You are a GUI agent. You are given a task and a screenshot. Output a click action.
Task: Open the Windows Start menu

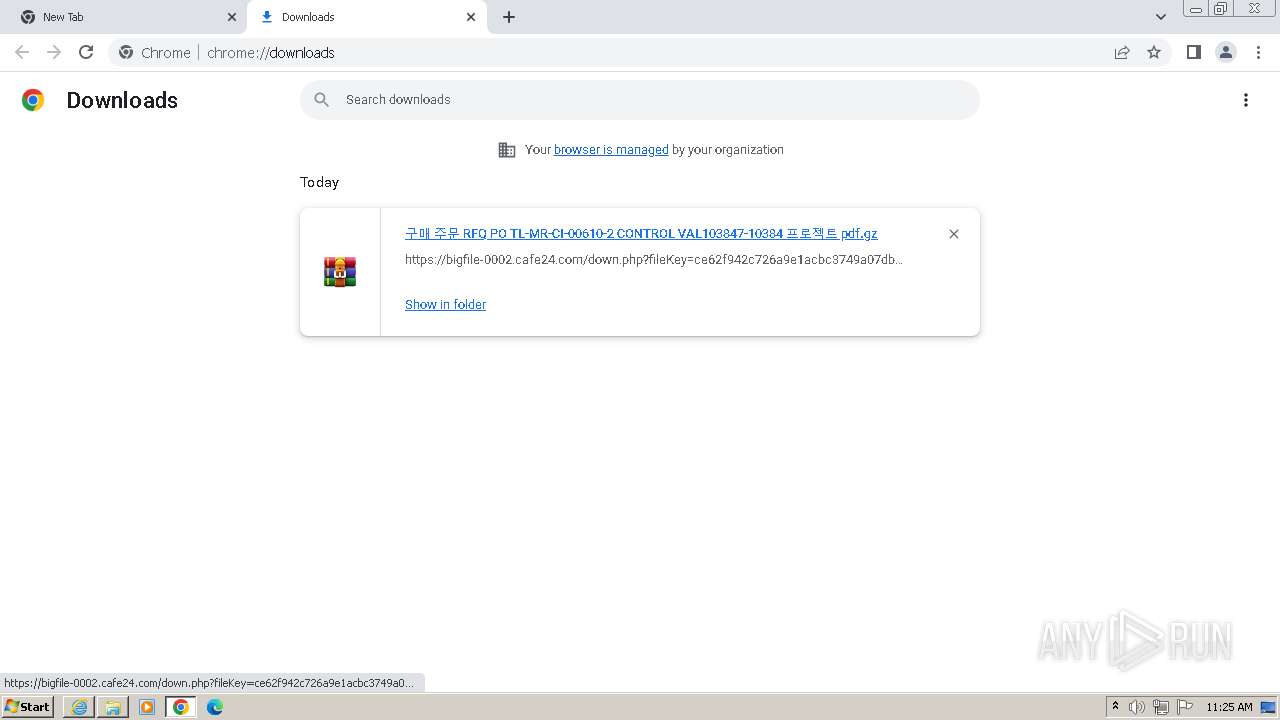point(27,707)
